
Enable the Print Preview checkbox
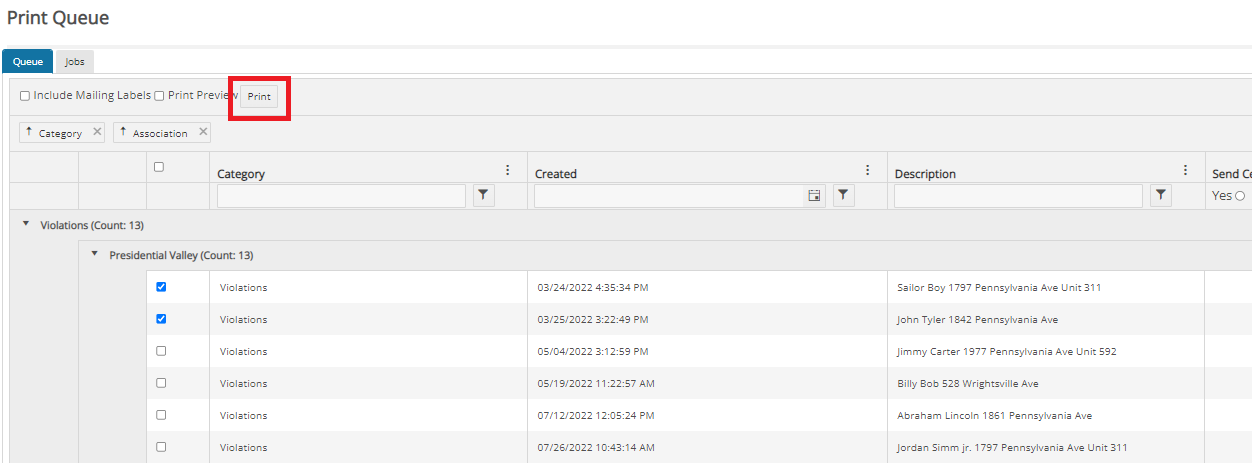tap(159, 96)
